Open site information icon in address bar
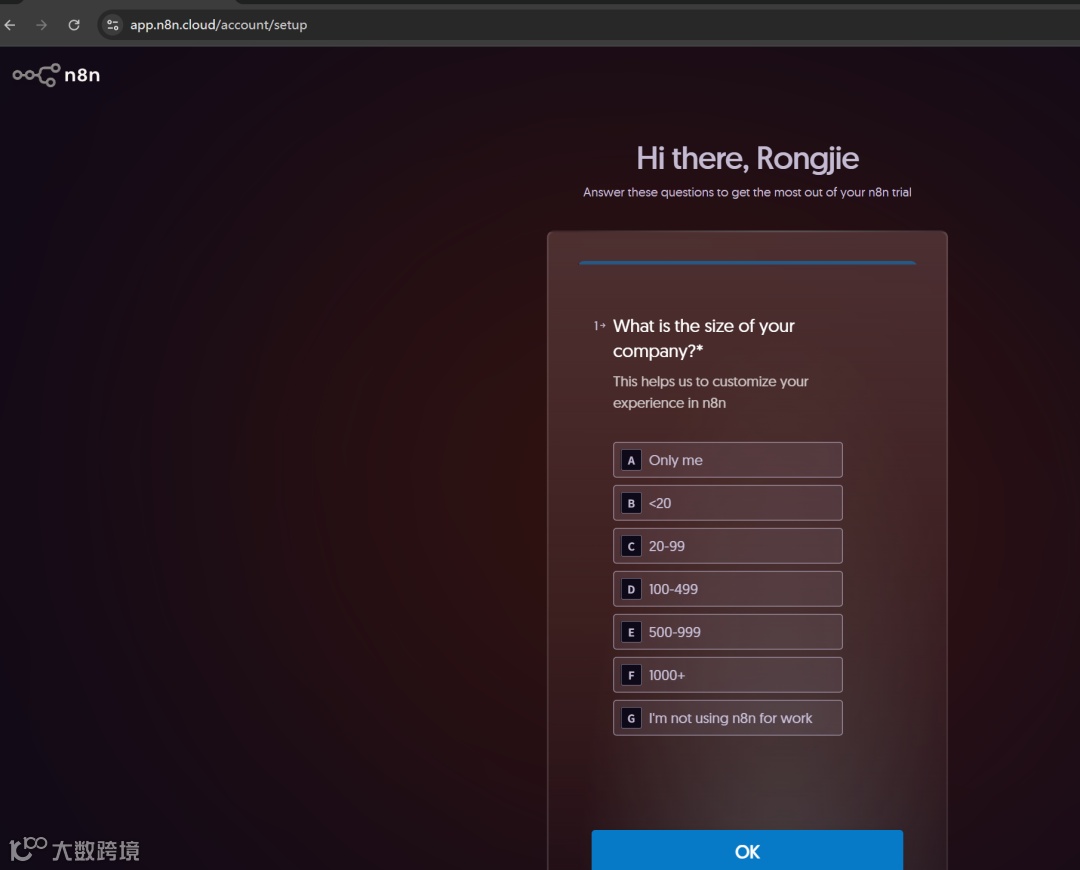Image resolution: width=1080 pixels, height=870 pixels. tap(112, 25)
